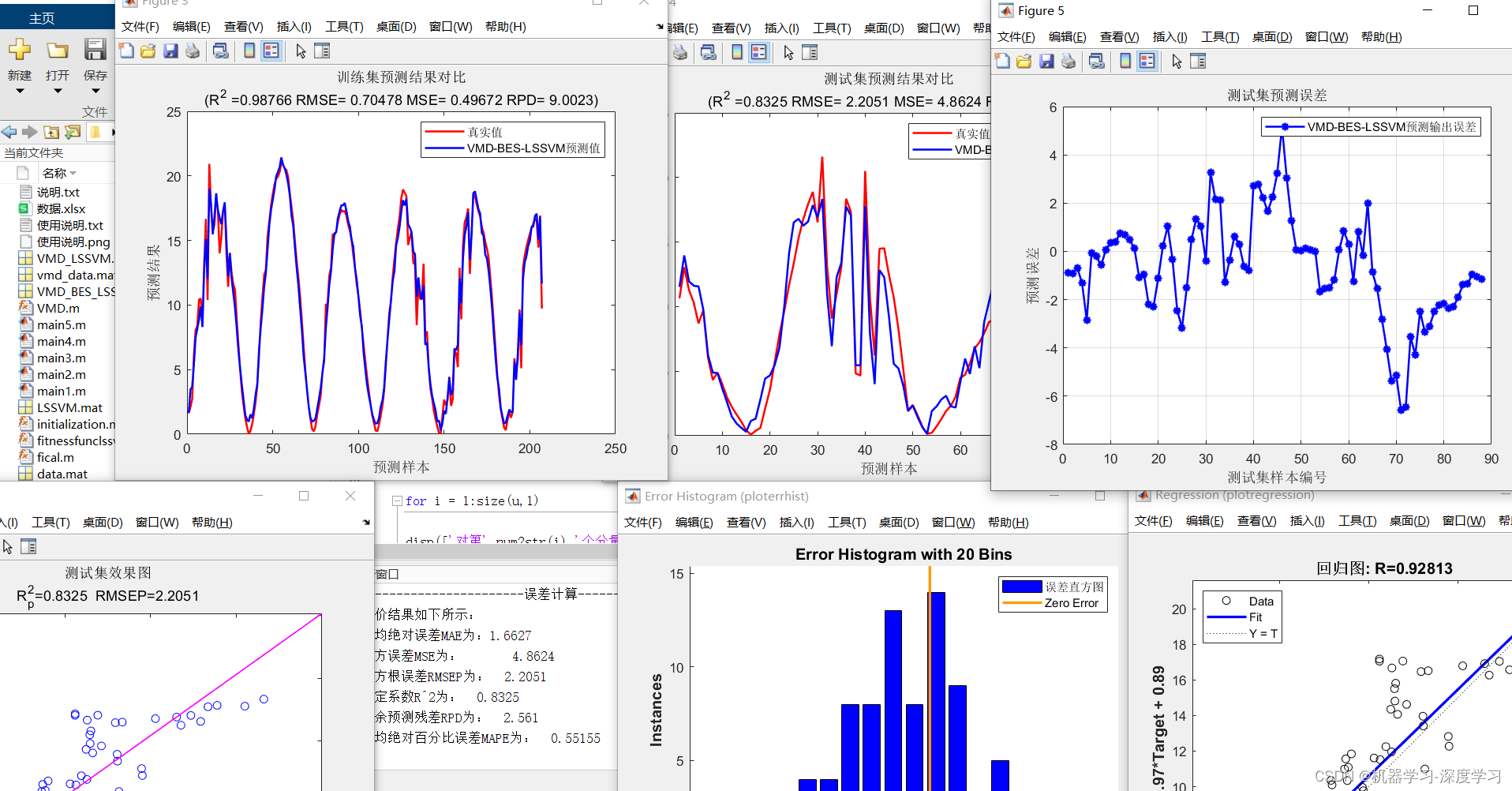Open Property Inspector icon in Figure 5 toolbar
The height and width of the screenshot is (791, 1512).
tap(1198, 62)
